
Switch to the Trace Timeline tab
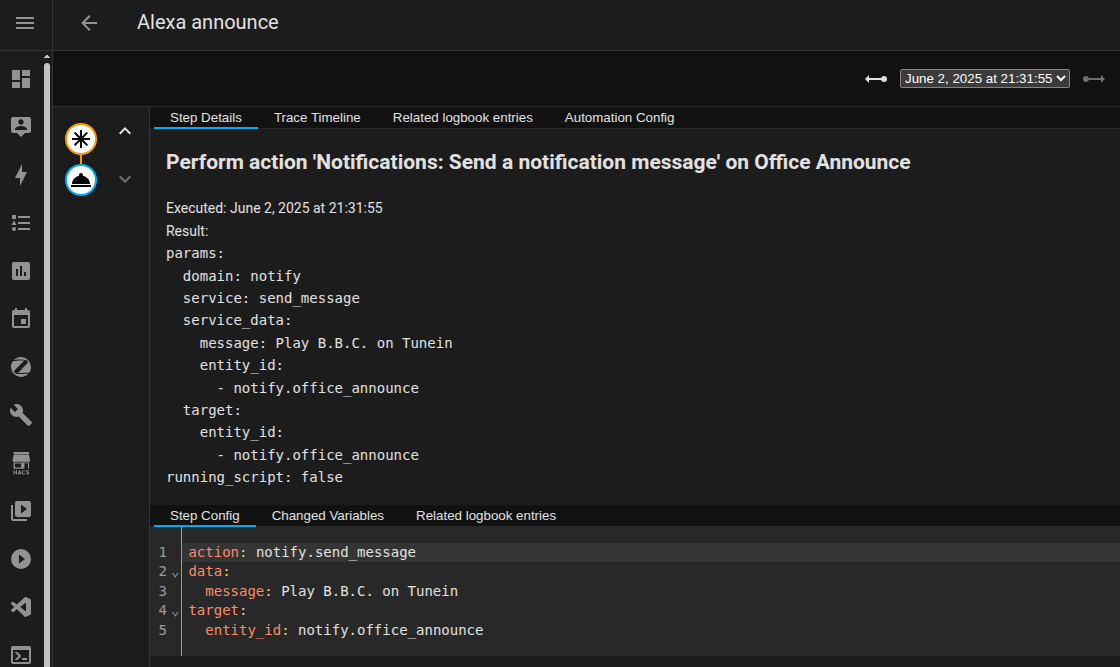tap(317, 118)
